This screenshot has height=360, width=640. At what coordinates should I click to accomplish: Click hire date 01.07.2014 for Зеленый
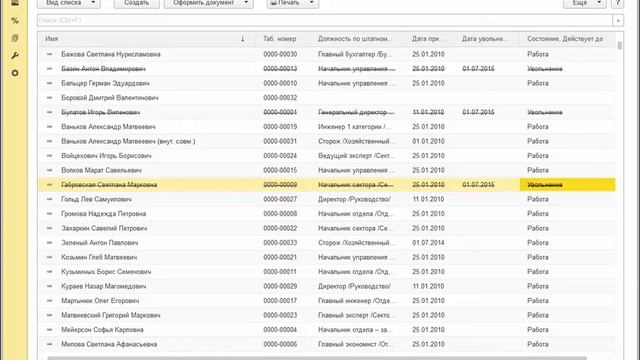[428, 242]
